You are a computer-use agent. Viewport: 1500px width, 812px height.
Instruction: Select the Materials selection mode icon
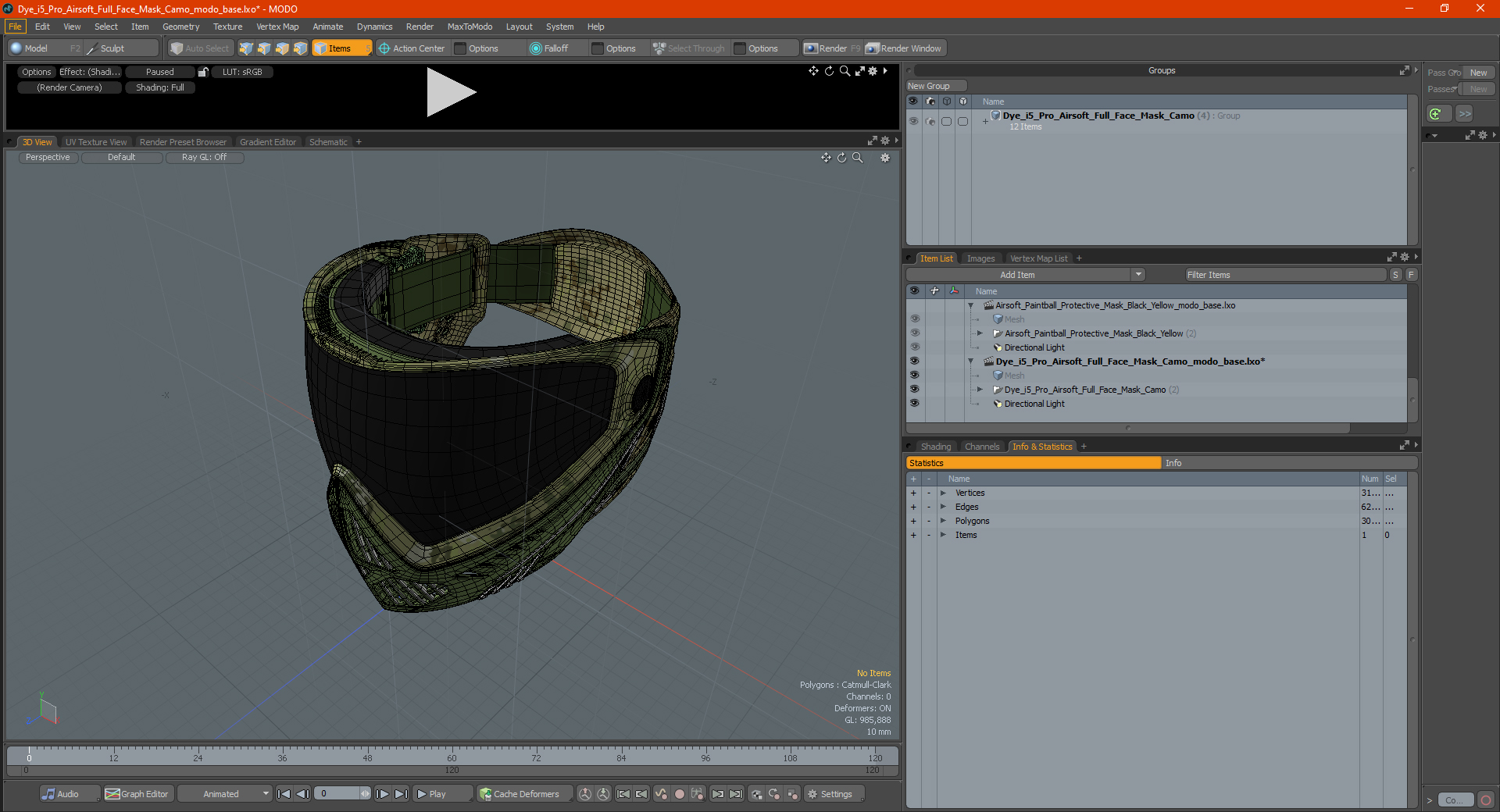click(300, 48)
